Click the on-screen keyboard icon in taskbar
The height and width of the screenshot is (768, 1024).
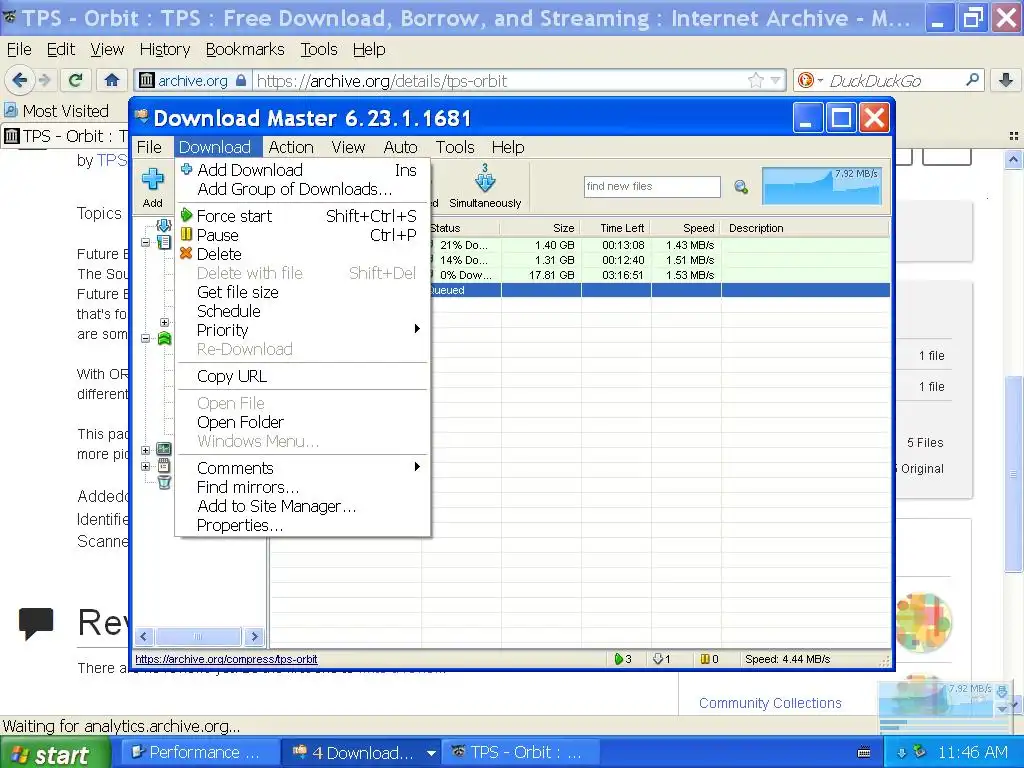pos(863,753)
